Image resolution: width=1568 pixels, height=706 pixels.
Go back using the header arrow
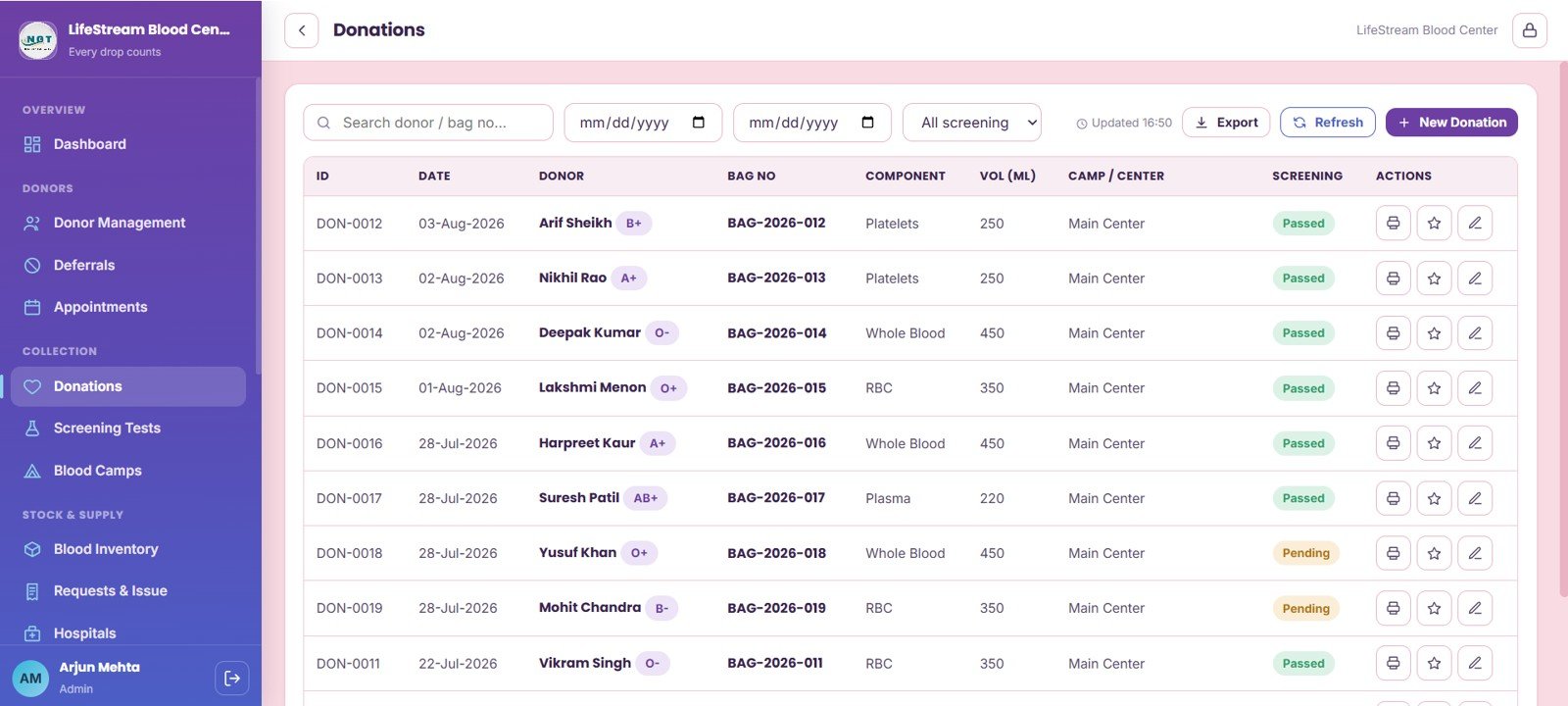tap(301, 30)
